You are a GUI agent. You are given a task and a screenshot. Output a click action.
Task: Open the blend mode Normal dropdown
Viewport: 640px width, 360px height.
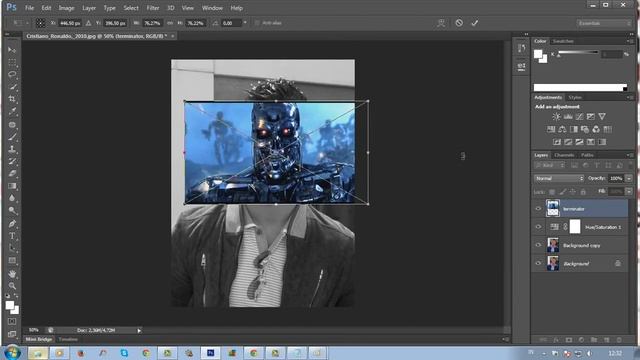(x=559, y=179)
